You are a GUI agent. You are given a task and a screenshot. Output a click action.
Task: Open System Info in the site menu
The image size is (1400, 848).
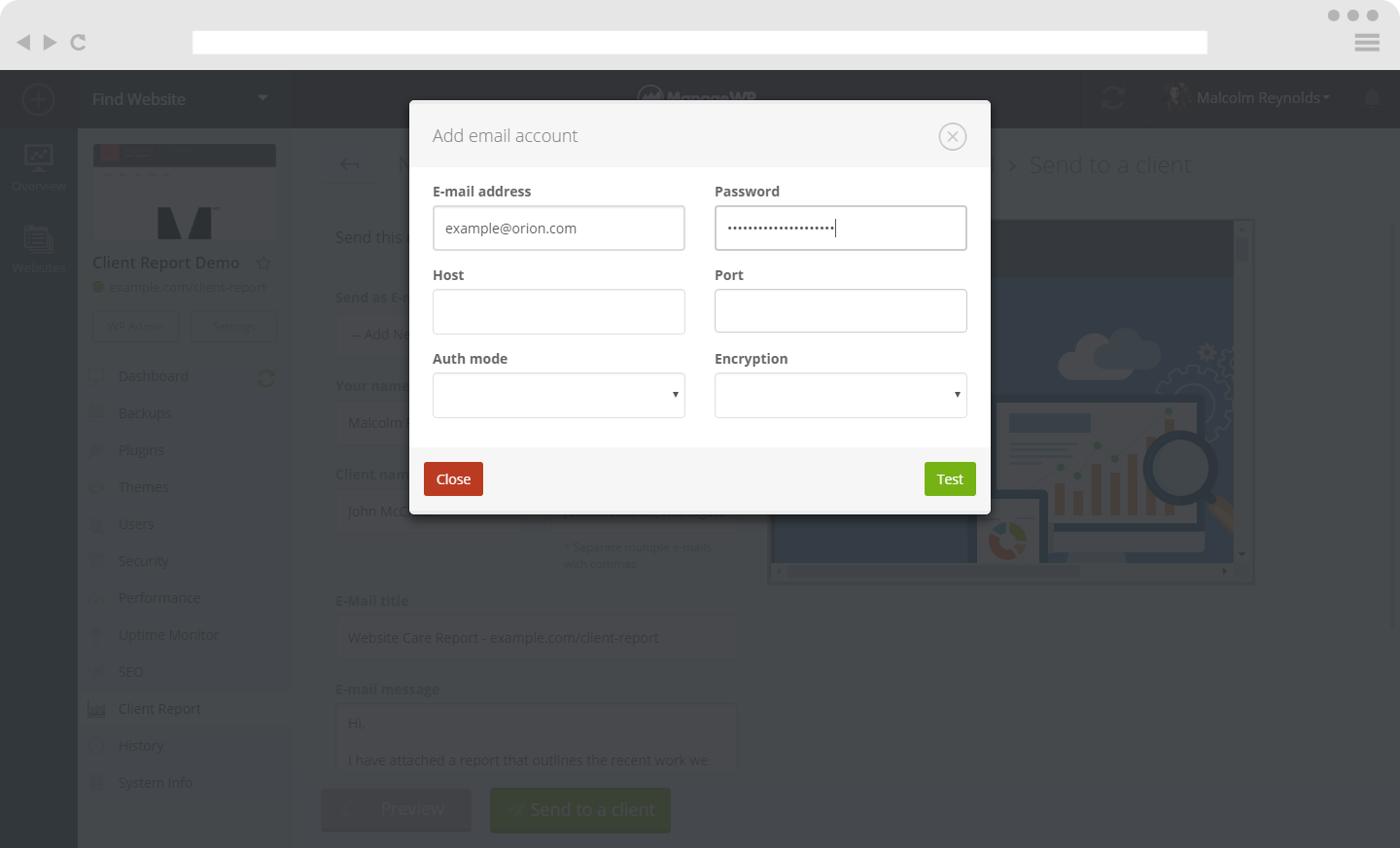(156, 783)
